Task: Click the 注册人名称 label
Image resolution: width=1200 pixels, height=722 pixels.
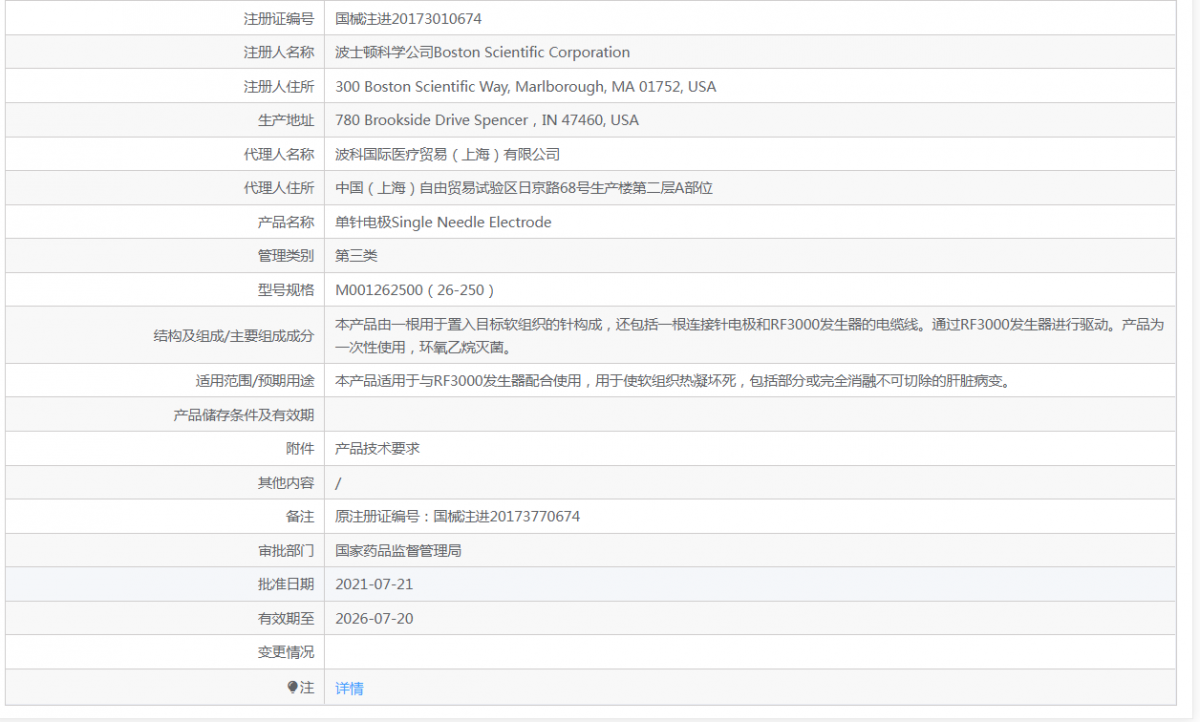Action: tap(279, 52)
